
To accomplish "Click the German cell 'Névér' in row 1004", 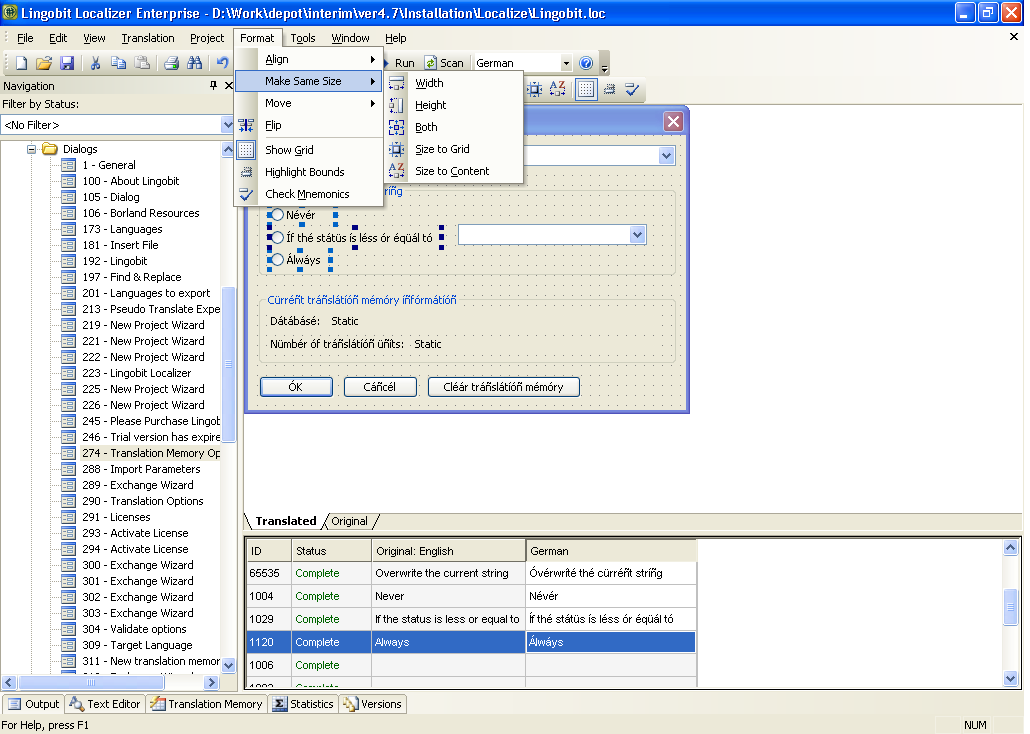I will pos(611,596).
